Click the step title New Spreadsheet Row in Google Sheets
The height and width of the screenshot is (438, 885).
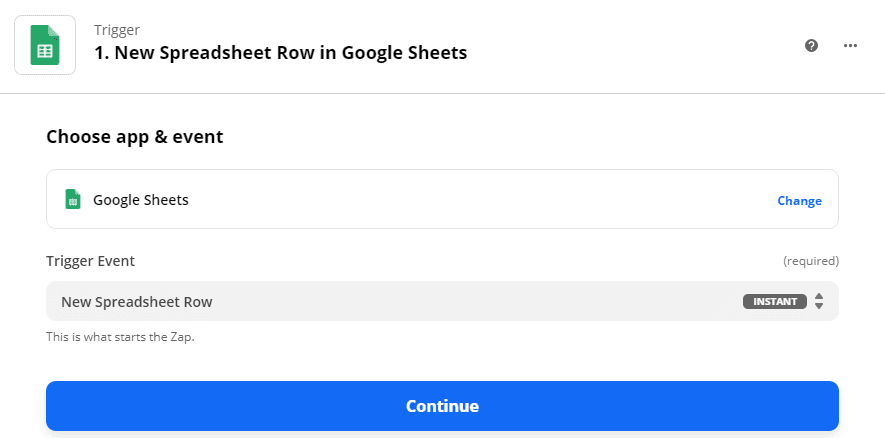click(x=290, y=52)
